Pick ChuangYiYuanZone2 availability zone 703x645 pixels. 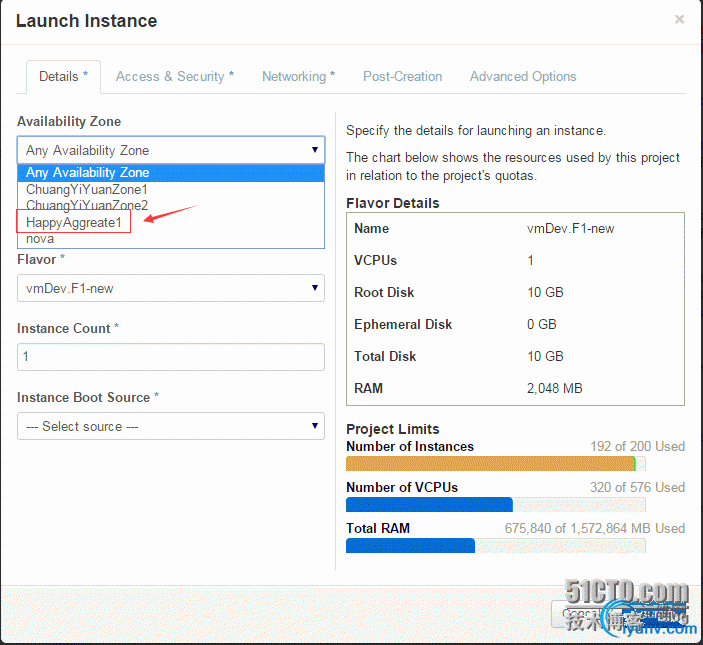(x=87, y=205)
